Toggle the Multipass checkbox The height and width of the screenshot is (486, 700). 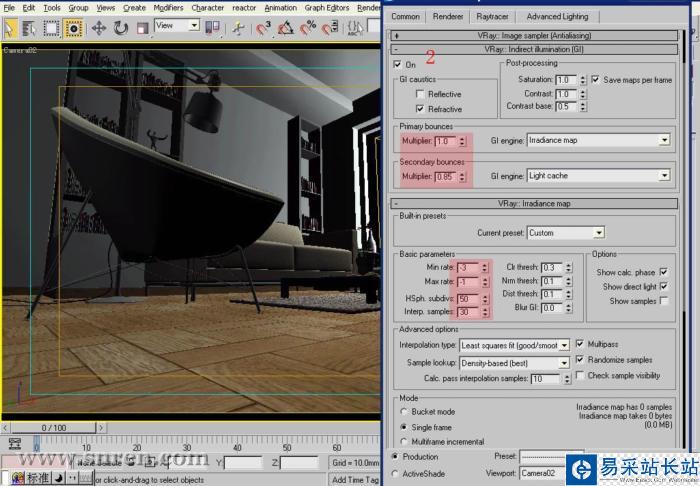579,344
